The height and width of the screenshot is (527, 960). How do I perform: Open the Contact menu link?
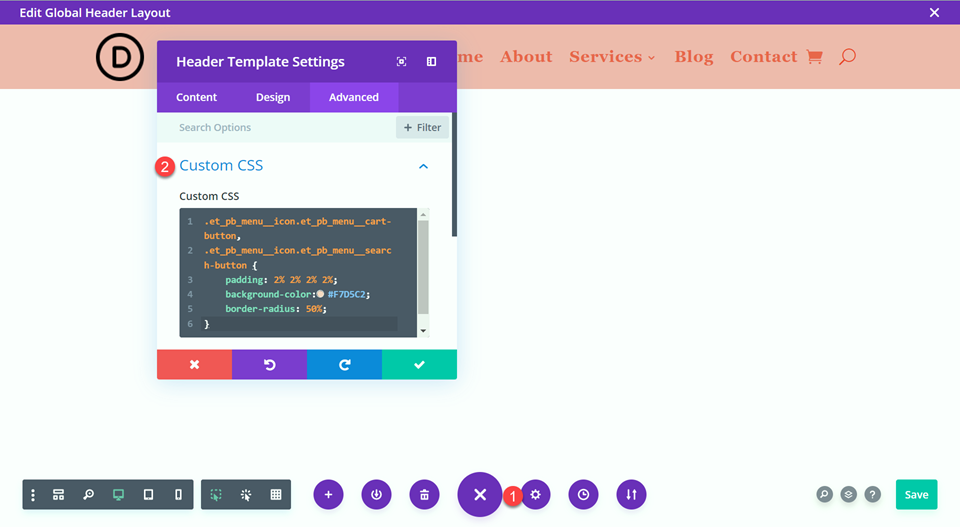763,57
